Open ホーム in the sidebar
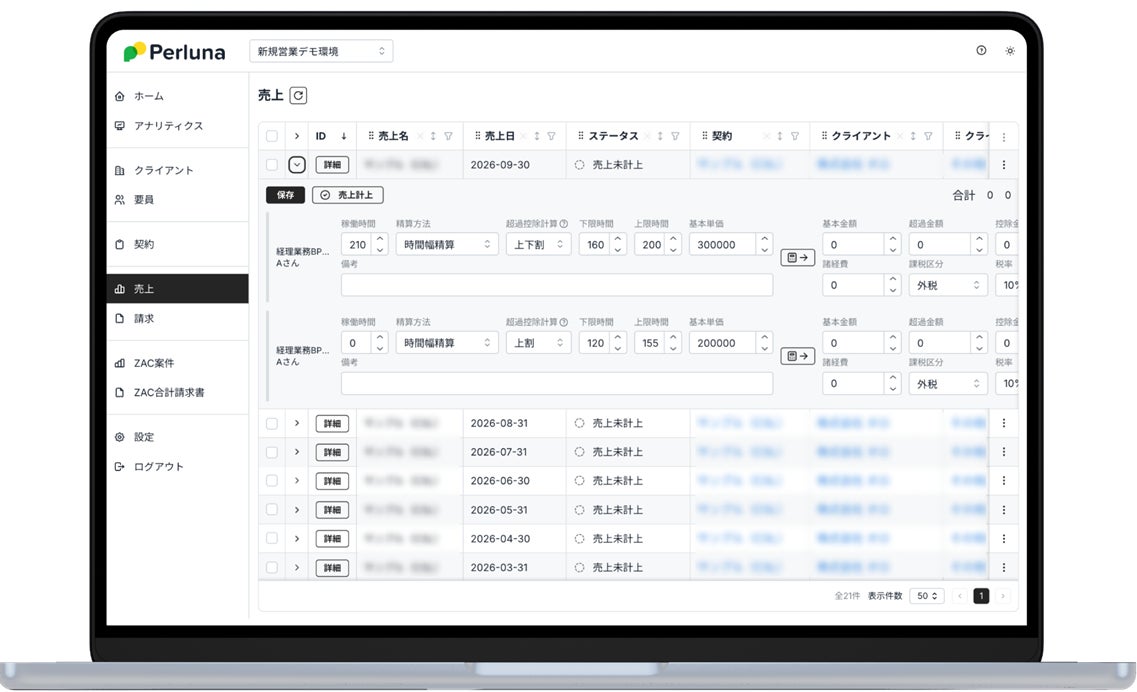This screenshot has height=692, width=1137. pos(177,96)
